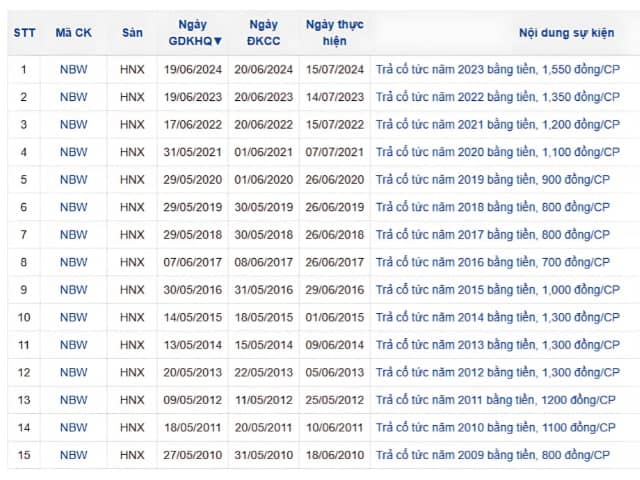The height and width of the screenshot is (480, 640).
Task: Click the Sàn column header
Action: click(x=132, y=33)
